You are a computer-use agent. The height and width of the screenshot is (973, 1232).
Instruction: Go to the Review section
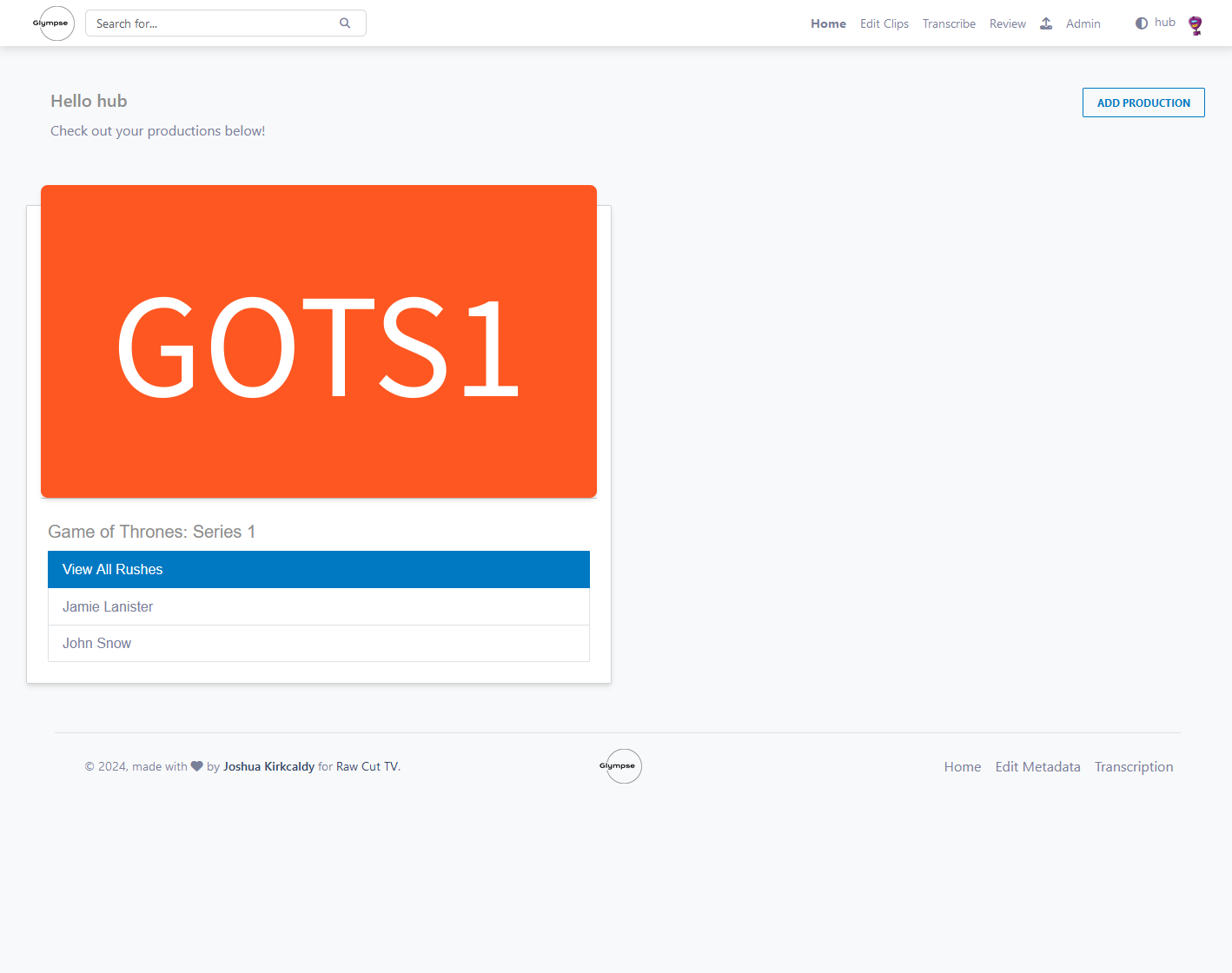click(x=1007, y=23)
